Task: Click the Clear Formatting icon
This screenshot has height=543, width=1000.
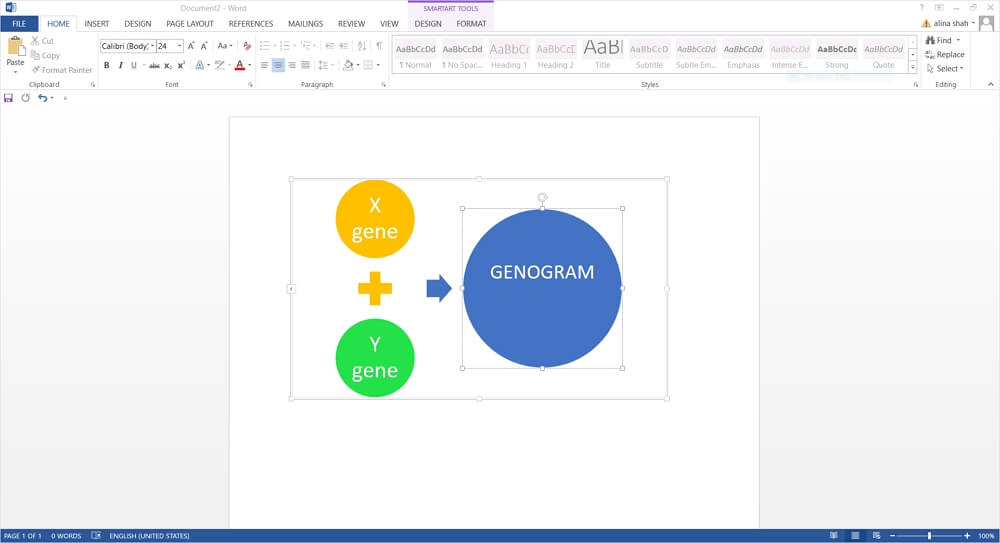Action: pos(247,46)
